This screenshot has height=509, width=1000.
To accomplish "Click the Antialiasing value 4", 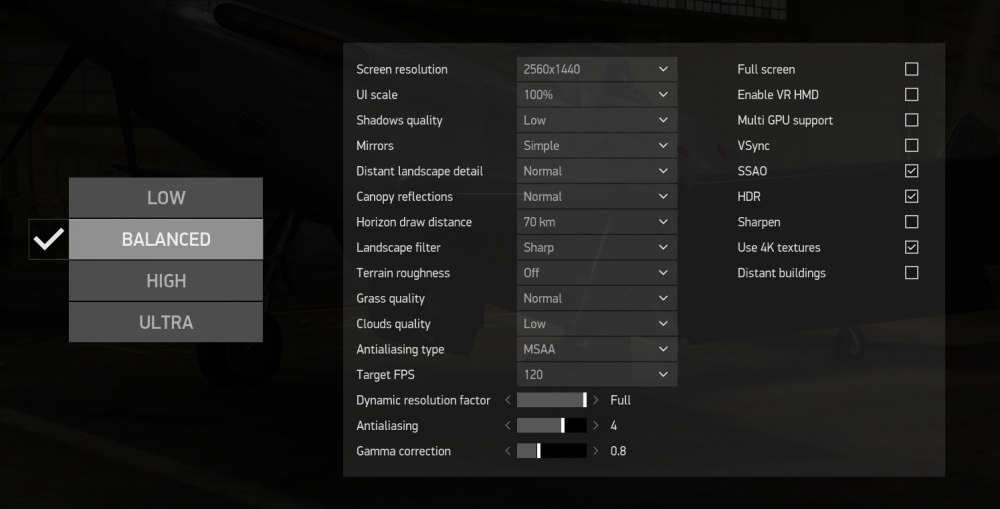I will pyautogui.click(x=614, y=425).
